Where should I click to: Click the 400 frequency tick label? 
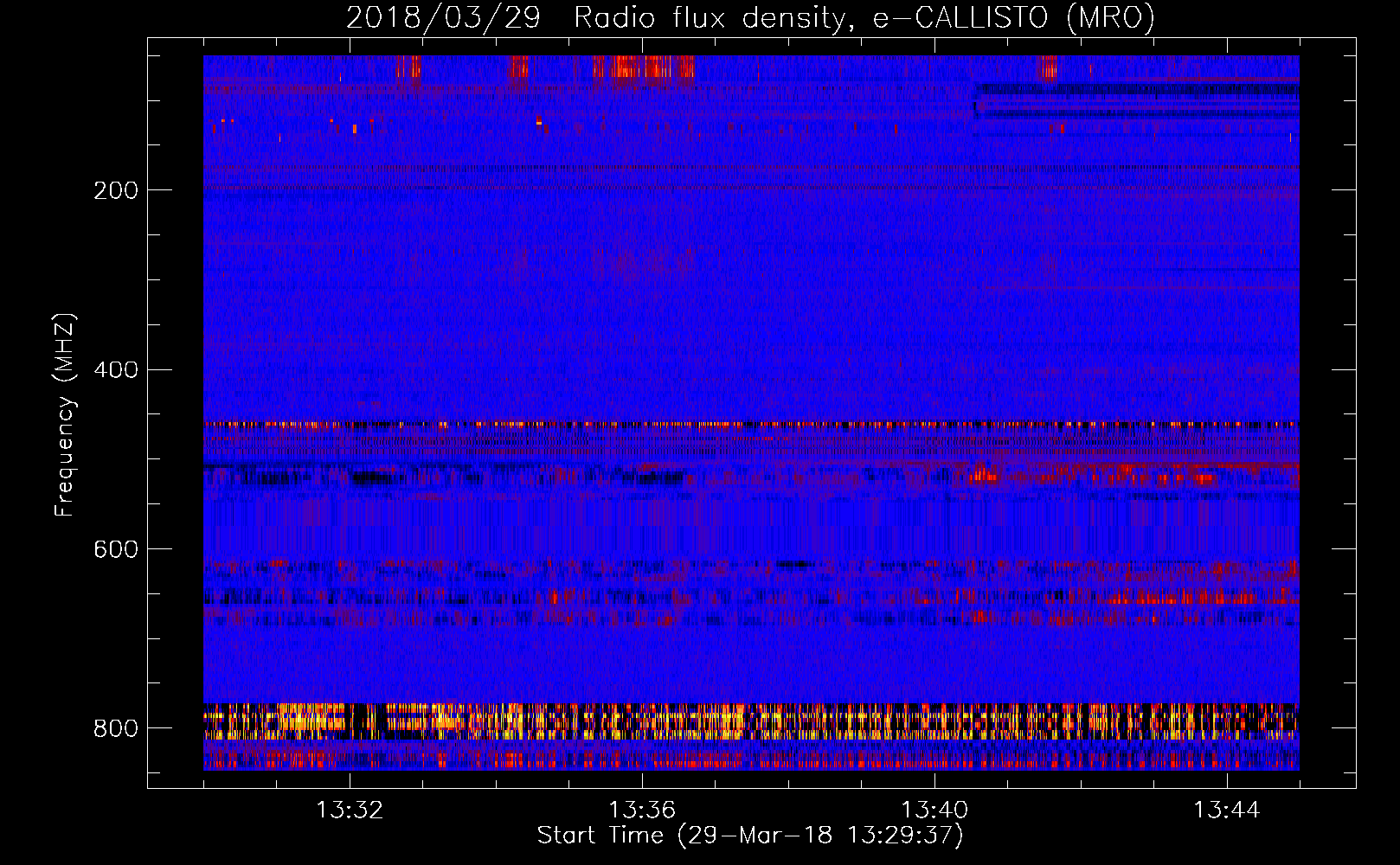[x=116, y=370]
